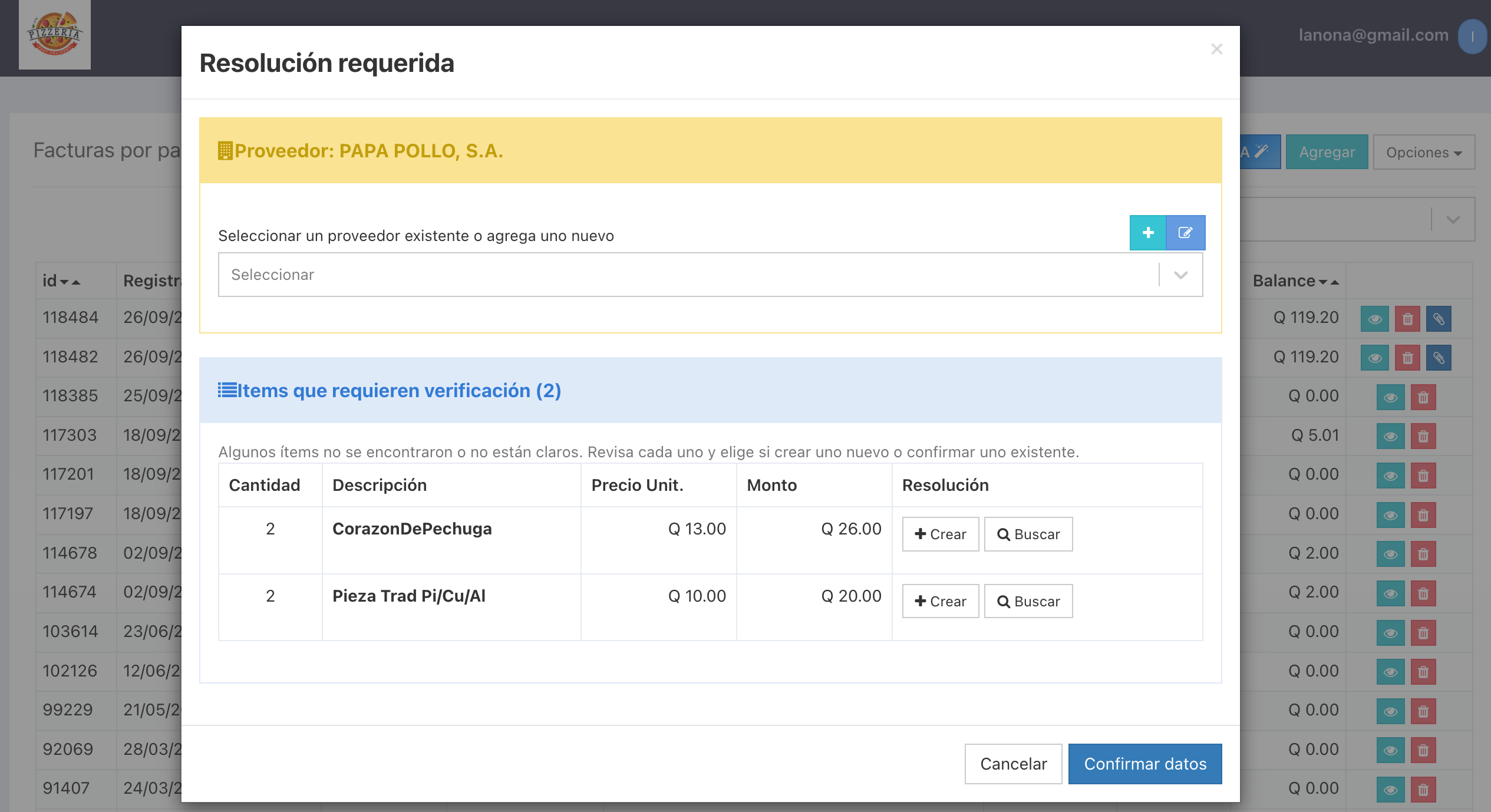Click the plus icon to add new provider
The width and height of the screenshot is (1491, 812).
pos(1147,233)
